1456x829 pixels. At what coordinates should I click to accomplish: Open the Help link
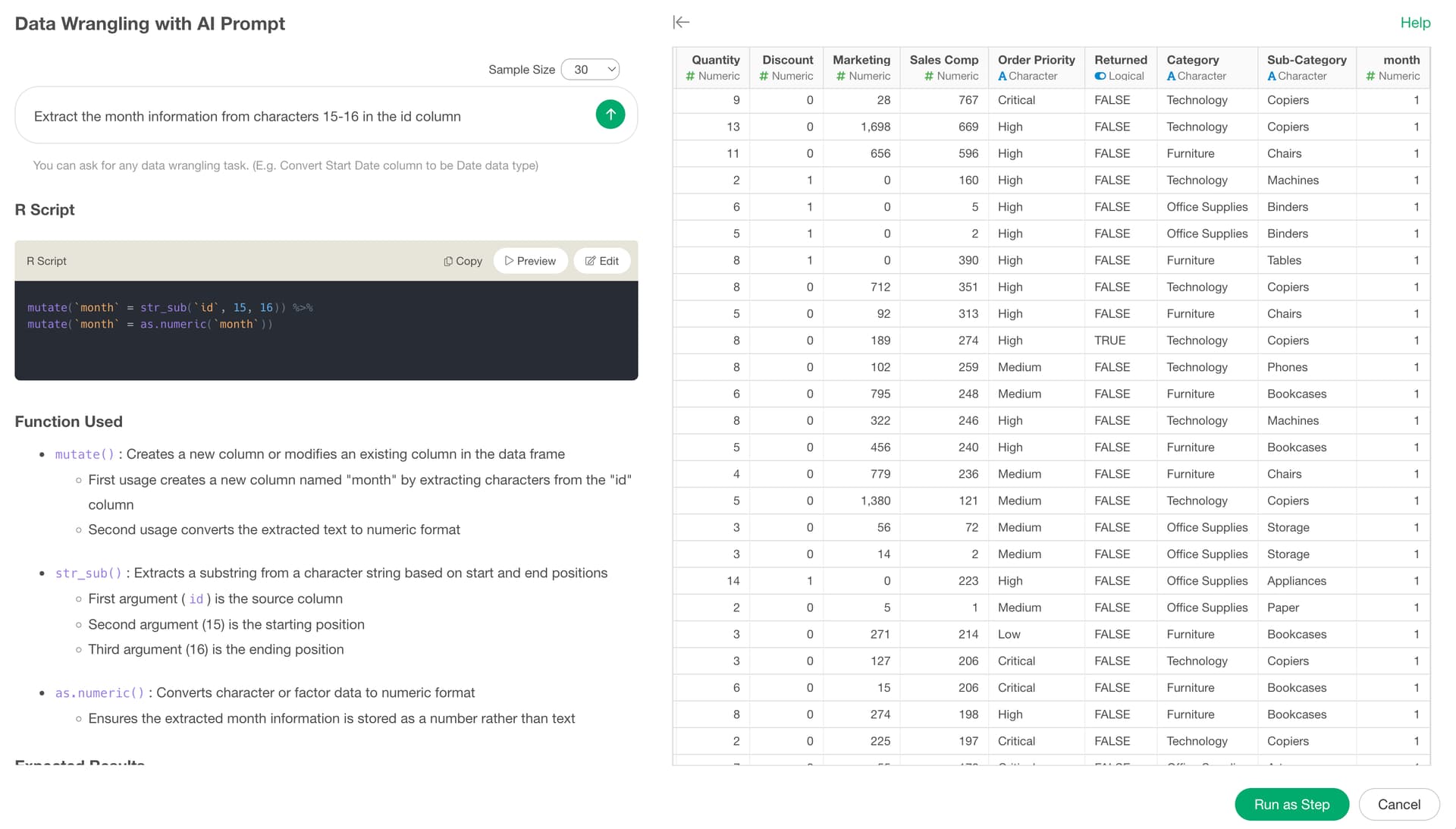[x=1414, y=23]
